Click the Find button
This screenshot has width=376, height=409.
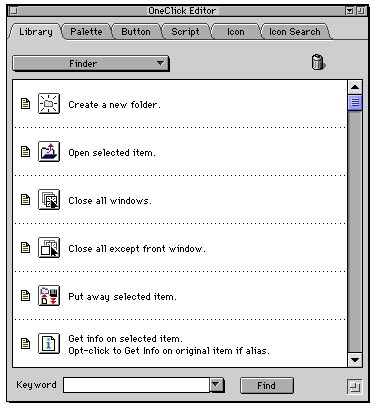click(x=267, y=386)
